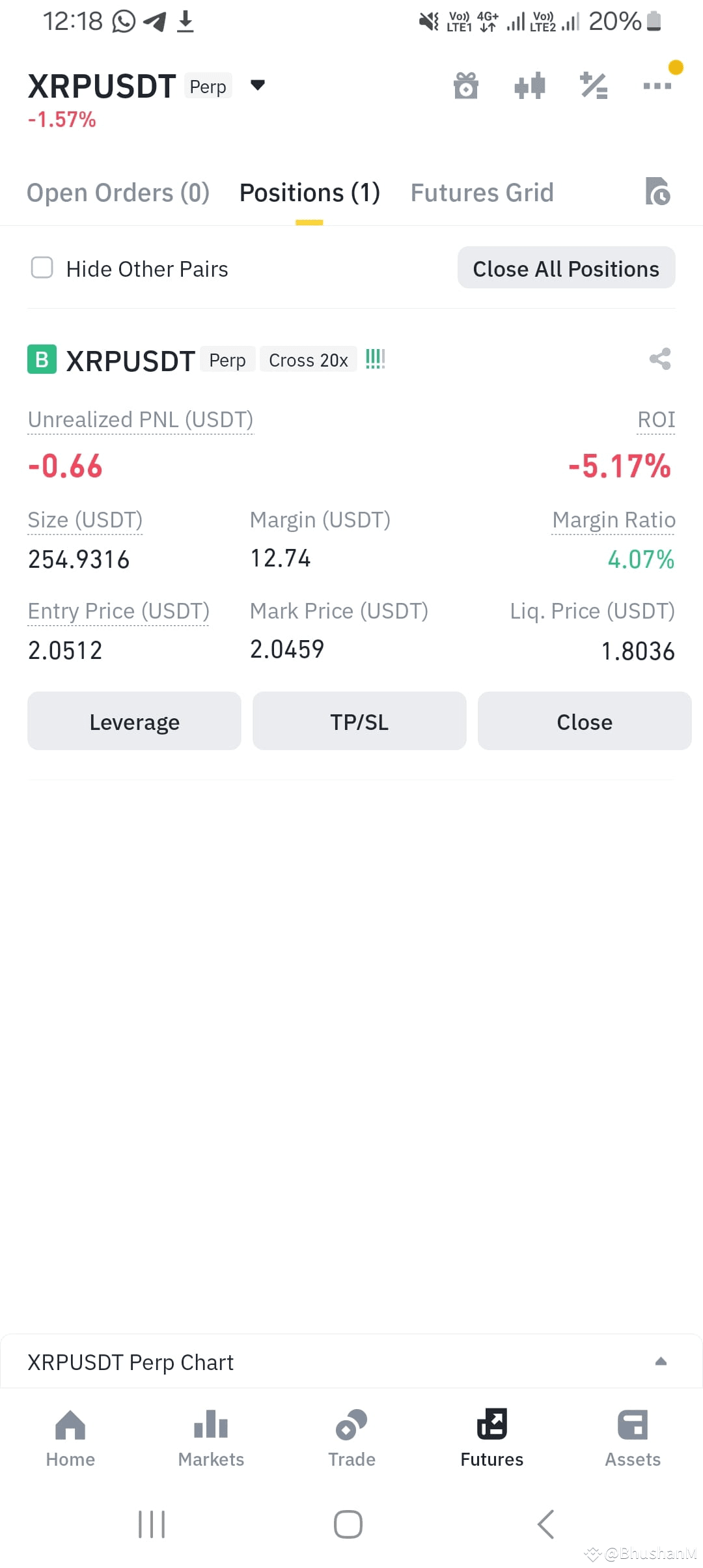Open the percent calculator icon
The width and height of the screenshot is (703, 1568).
coord(594,85)
